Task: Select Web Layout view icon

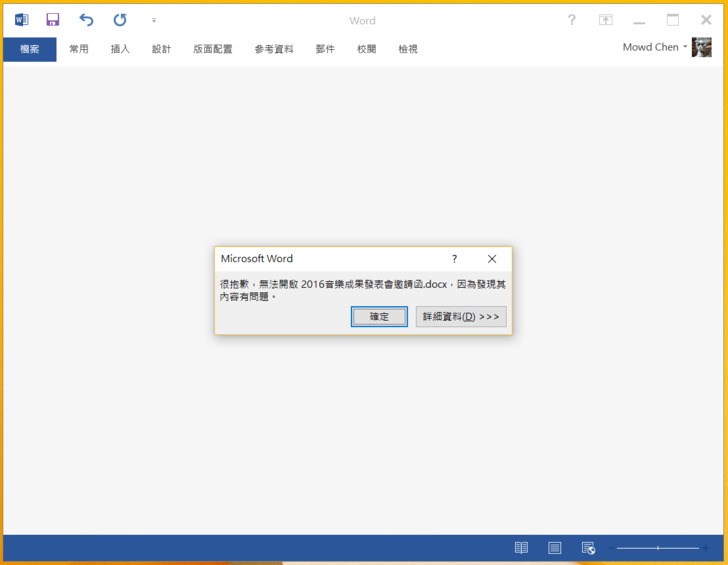Action: 588,548
